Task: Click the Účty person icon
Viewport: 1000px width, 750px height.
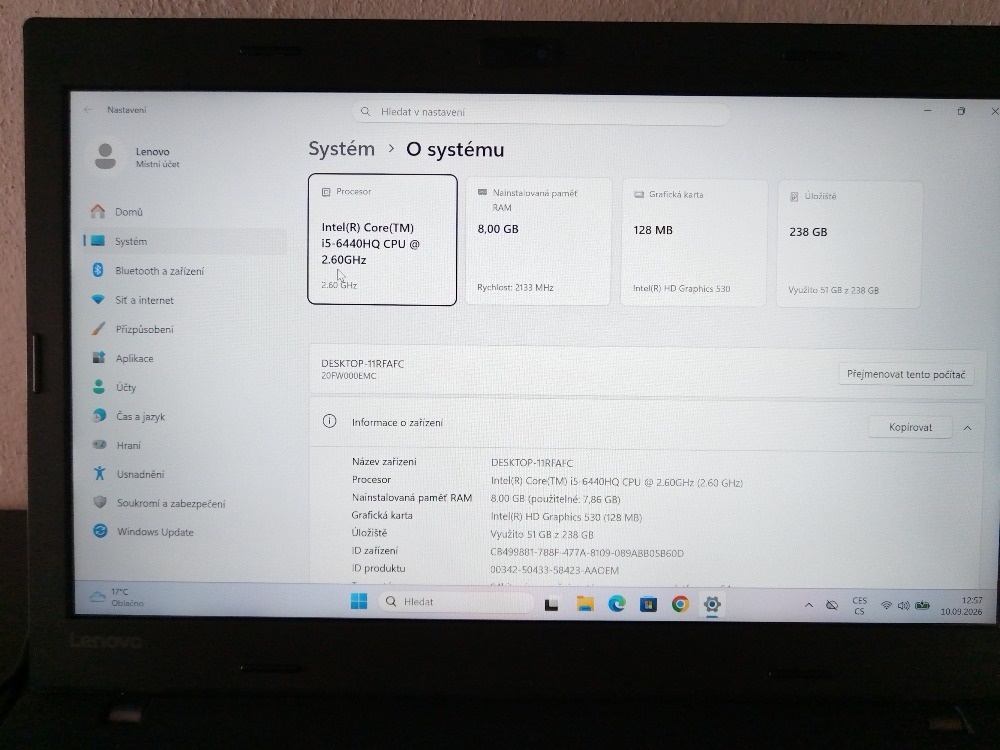Action: (99, 386)
